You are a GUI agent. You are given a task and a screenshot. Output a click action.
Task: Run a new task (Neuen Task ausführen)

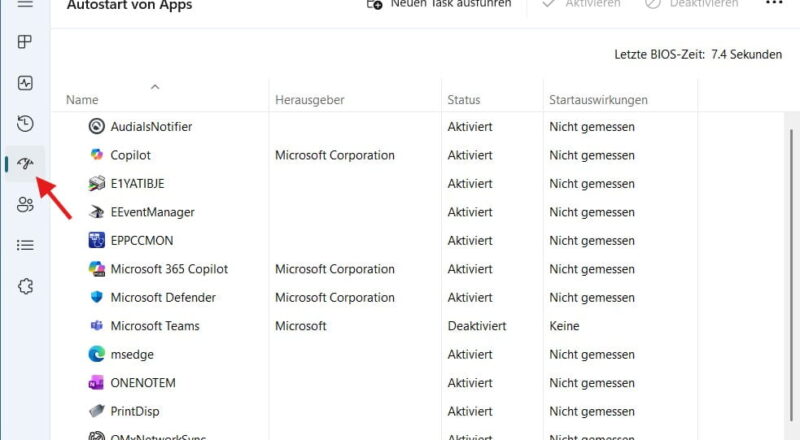[439, 4]
